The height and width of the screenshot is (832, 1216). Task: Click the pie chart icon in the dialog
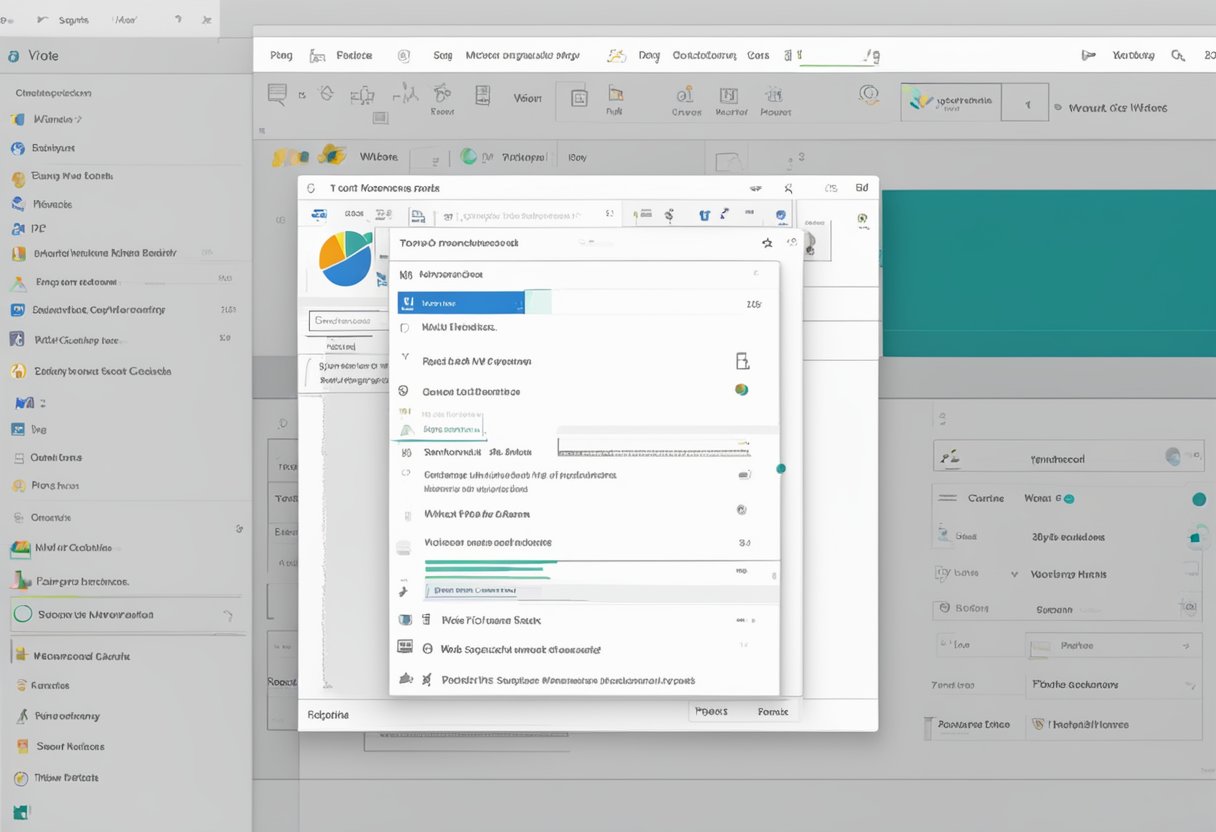[x=345, y=258]
